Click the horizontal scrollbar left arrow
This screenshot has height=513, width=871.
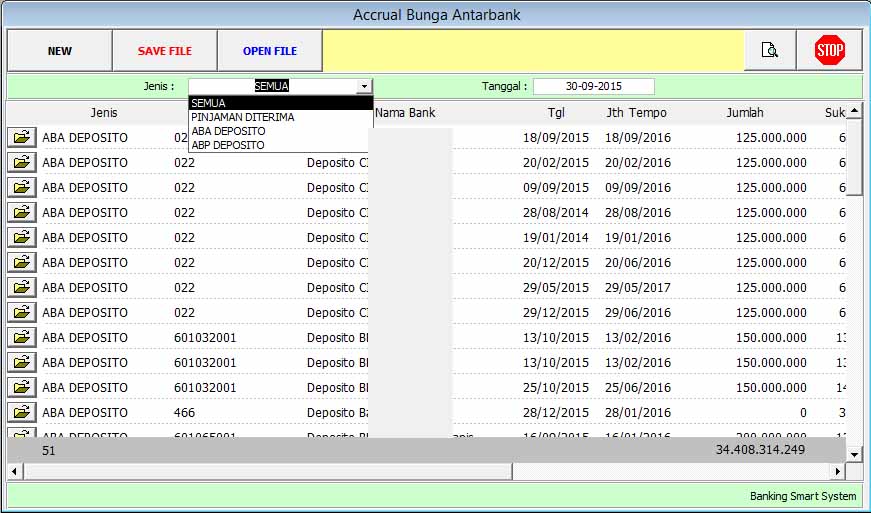(x=14, y=472)
